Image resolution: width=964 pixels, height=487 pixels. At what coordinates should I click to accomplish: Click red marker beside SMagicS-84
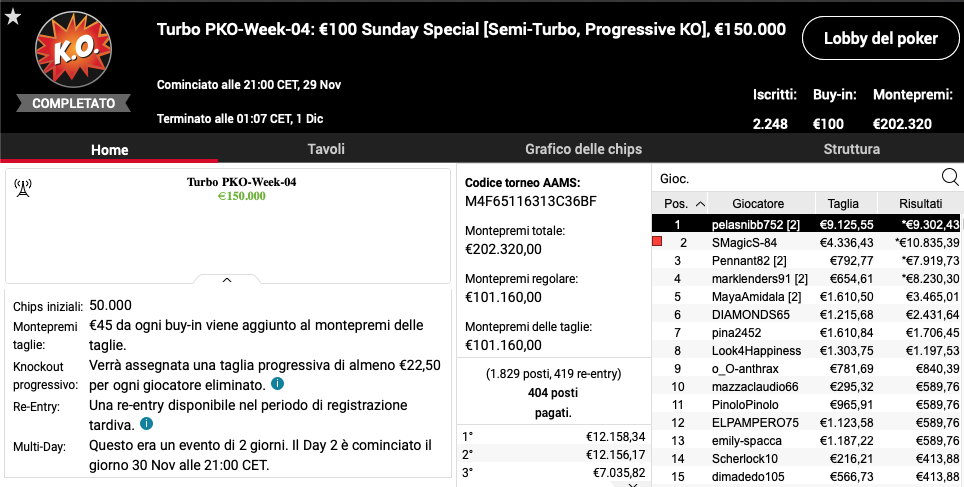(657, 242)
